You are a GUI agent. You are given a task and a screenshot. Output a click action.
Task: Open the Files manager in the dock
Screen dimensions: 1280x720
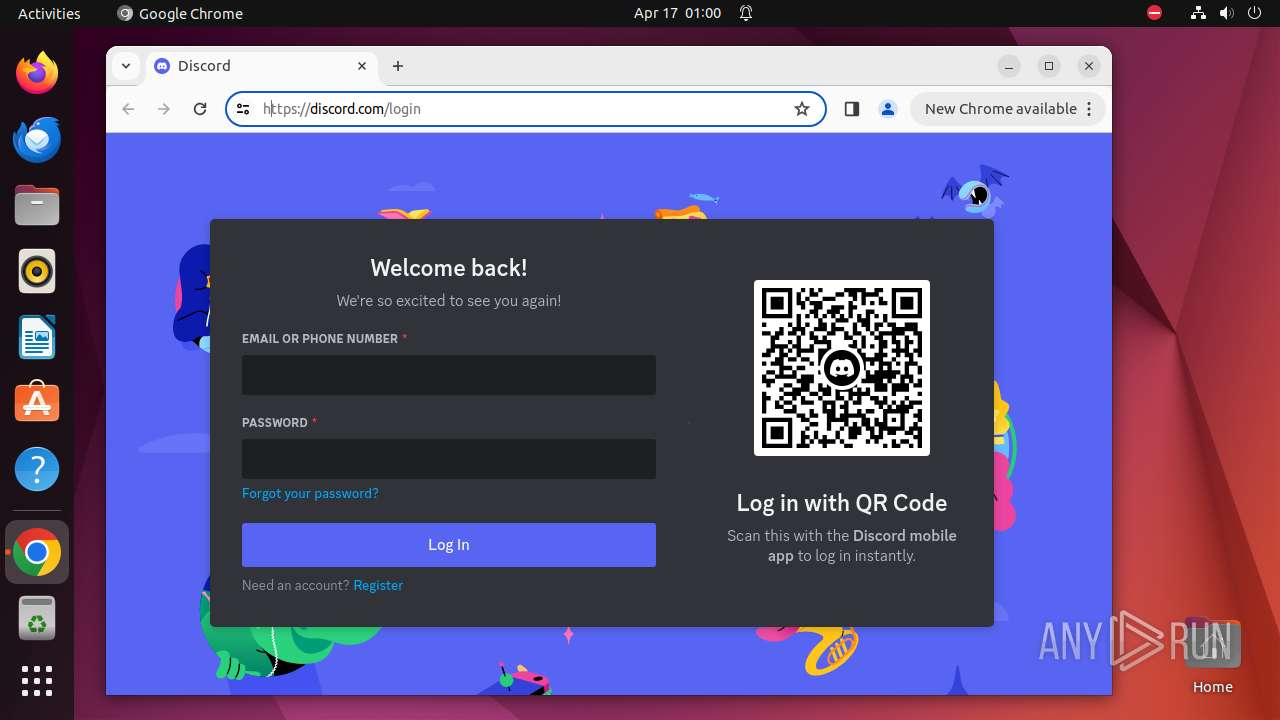coord(37,205)
